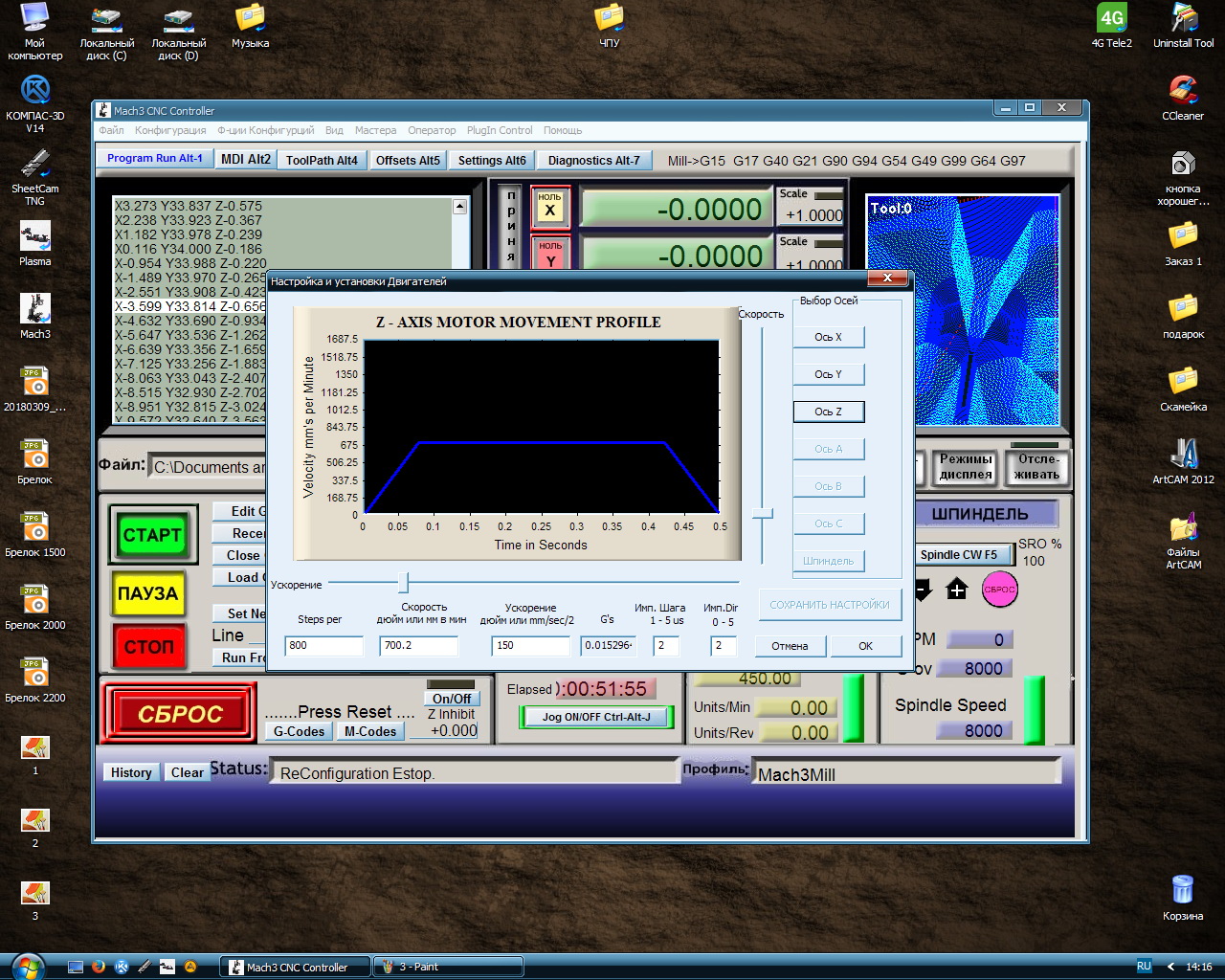
Task: Open the PlugIn Control menu
Action: (500, 130)
